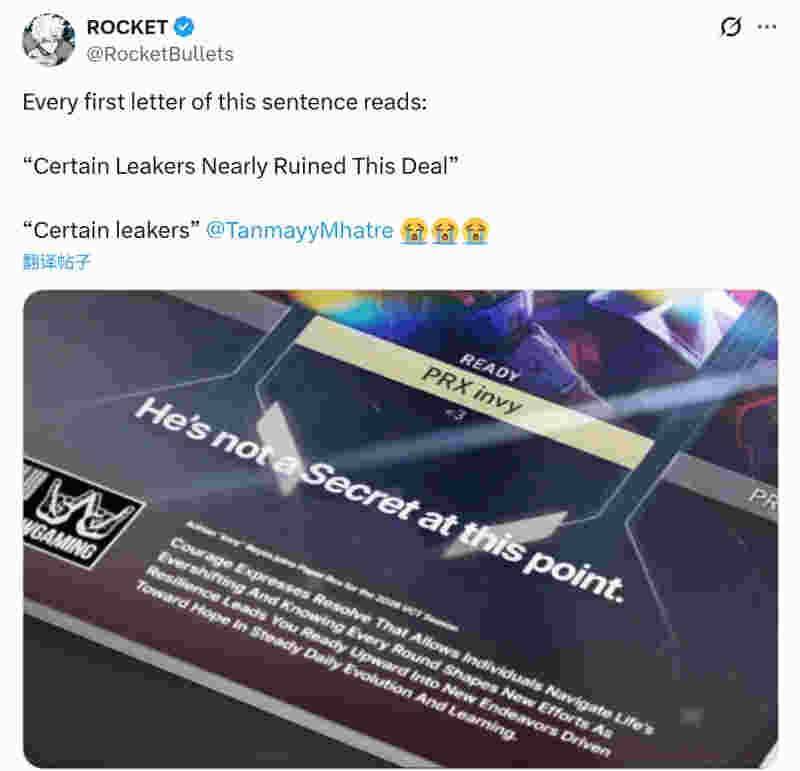Click the last crying emoji in the row
The image size is (800, 771).
(476, 231)
